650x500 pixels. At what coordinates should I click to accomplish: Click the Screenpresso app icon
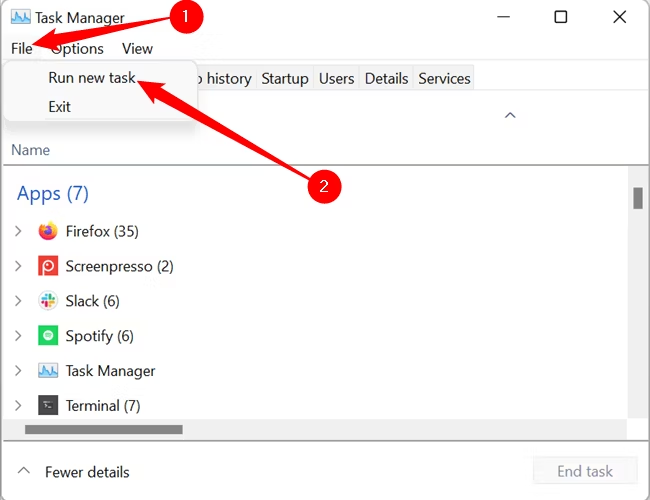click(48, 266)
